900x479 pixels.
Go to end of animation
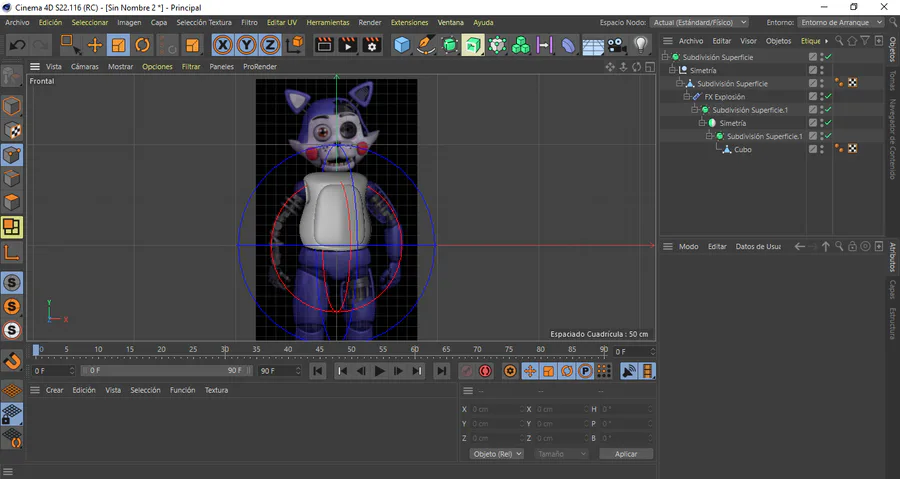point(441,371)
